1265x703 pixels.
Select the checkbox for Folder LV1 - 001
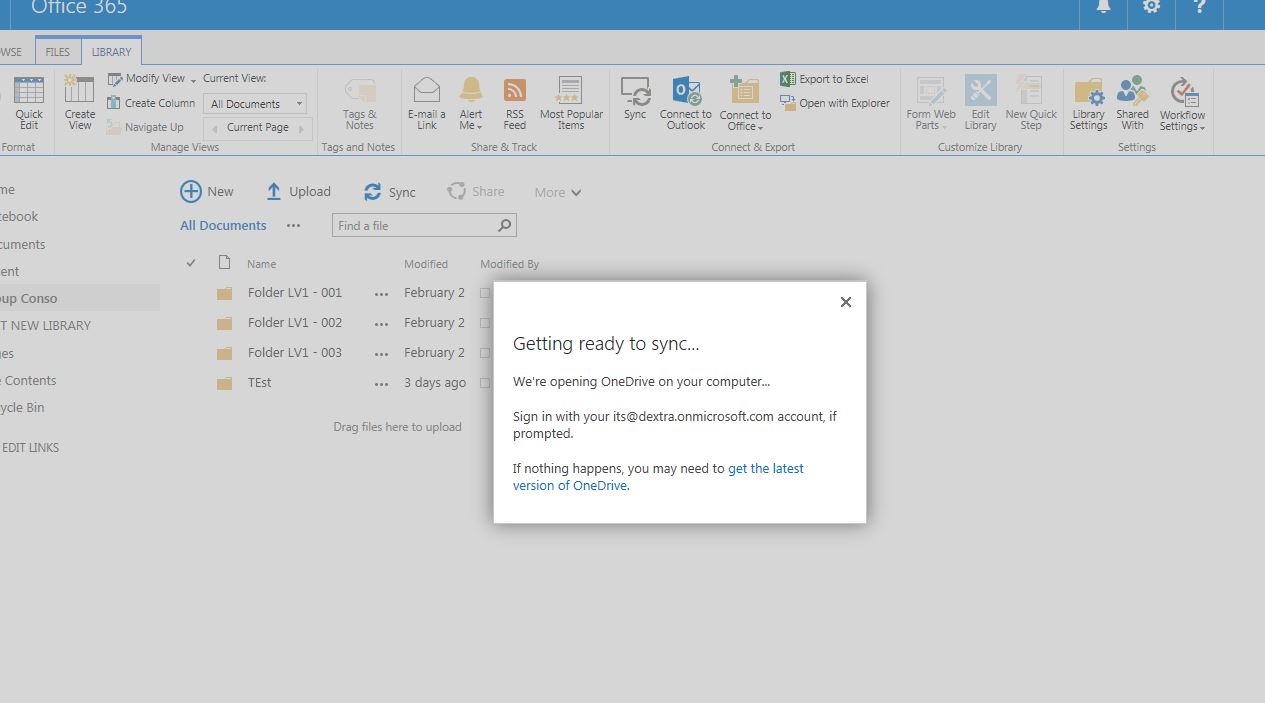[485, 292]
